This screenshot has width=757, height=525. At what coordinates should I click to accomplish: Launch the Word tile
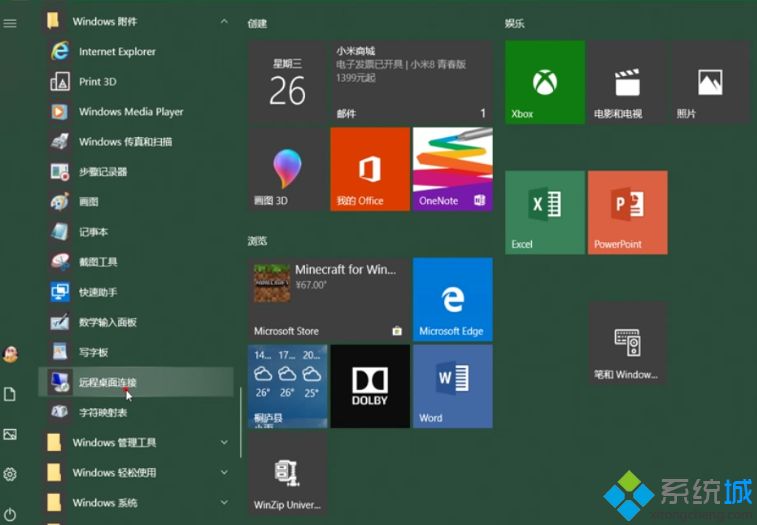[453, 386]
